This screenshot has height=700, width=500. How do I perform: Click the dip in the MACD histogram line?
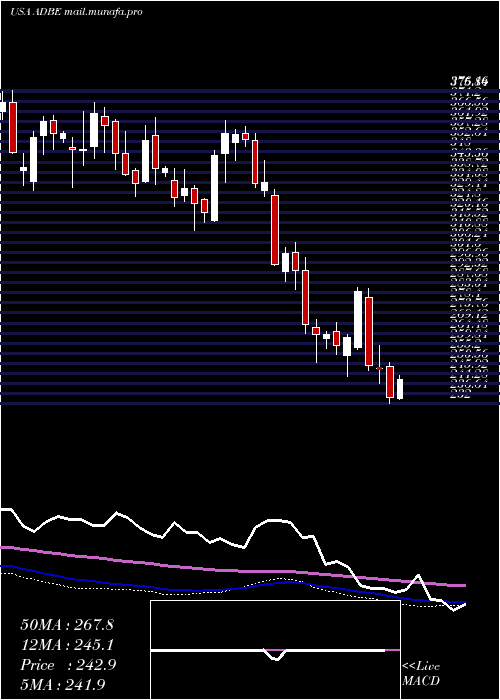(276, 656)
